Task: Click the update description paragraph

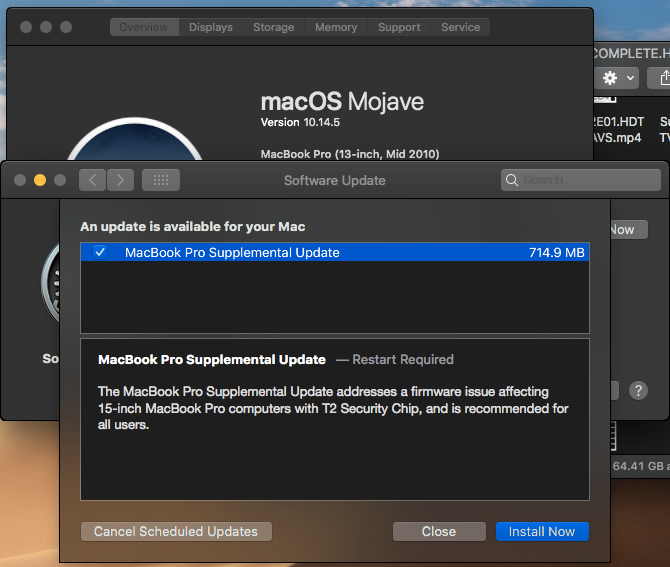Action: pyautogui.click(x=333, y=408)
